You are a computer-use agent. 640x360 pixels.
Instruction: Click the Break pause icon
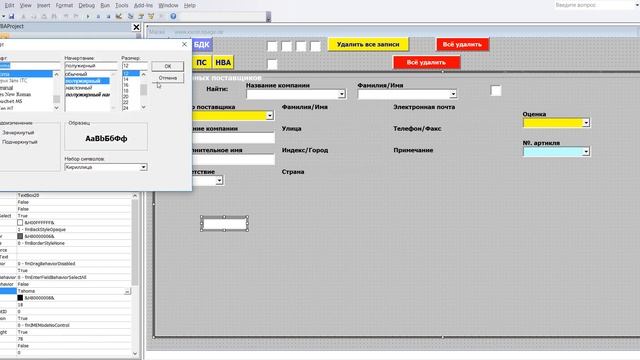98,16
